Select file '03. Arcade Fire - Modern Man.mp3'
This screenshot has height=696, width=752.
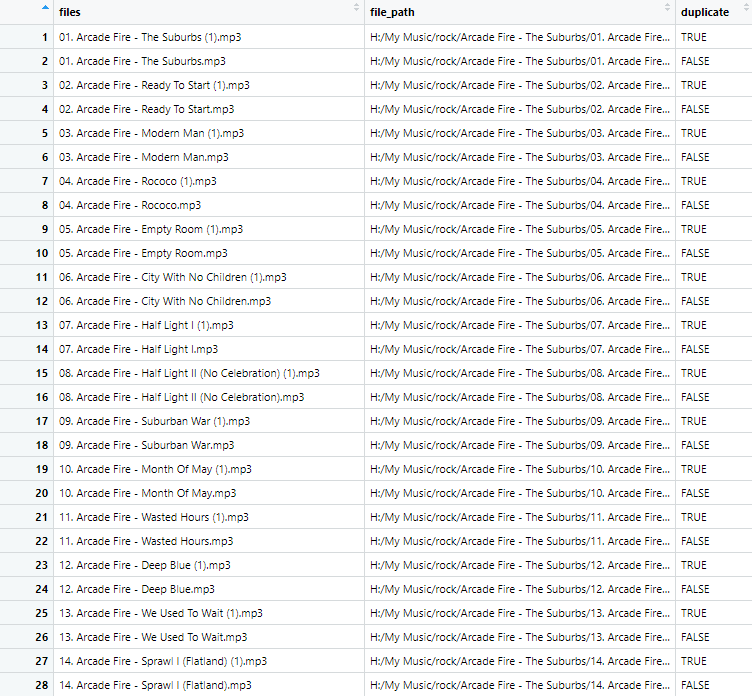pyautogui.click(x=143, y=157)
